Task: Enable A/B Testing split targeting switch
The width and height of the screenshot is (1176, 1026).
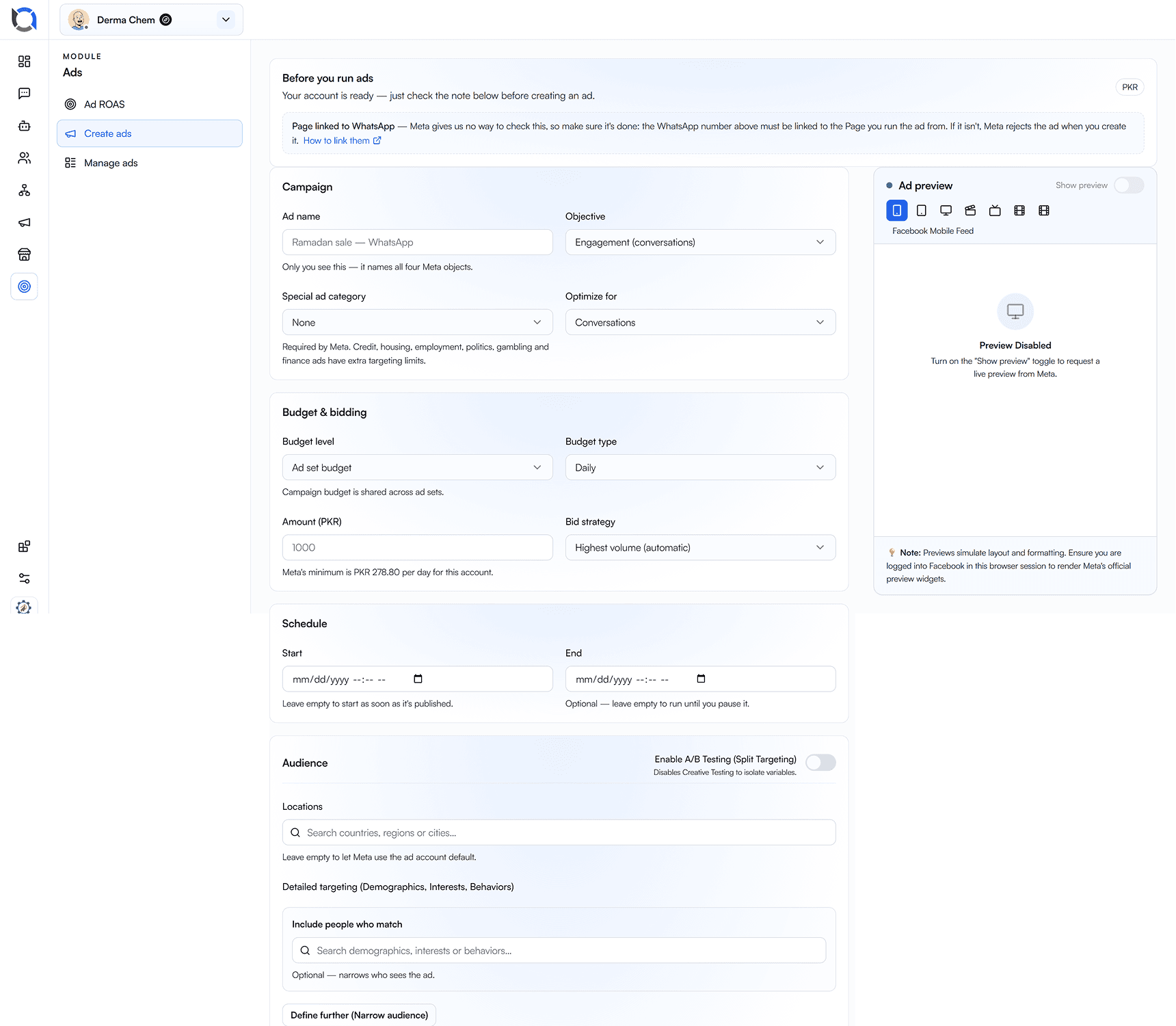Action: point(820,763)
